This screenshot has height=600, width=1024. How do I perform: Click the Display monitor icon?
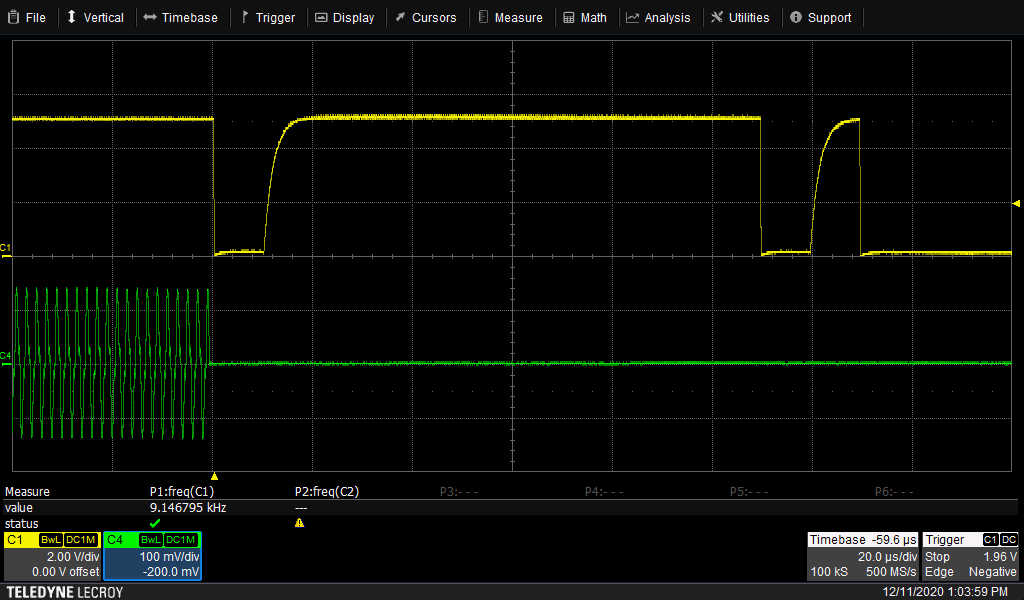pyautogui.click(x=321, y=17)
